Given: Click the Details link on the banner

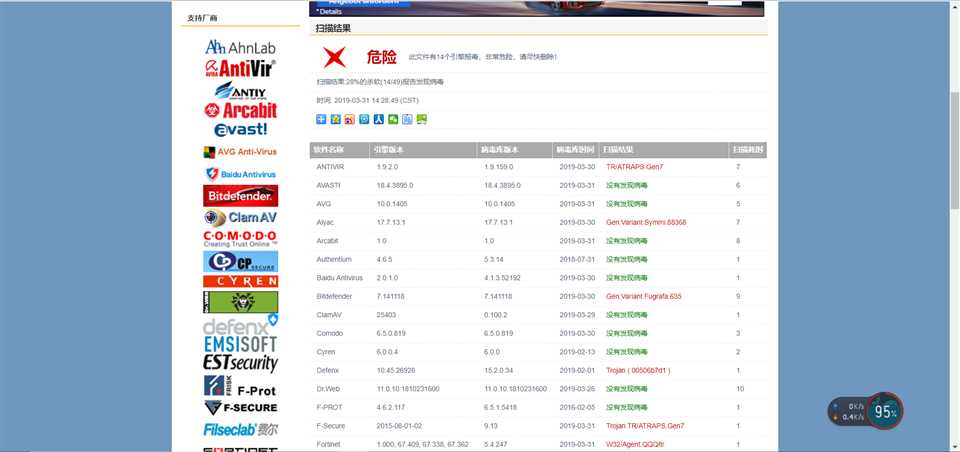Looking at the screenshot, I should pyautogui.click(x=329, y=12).
